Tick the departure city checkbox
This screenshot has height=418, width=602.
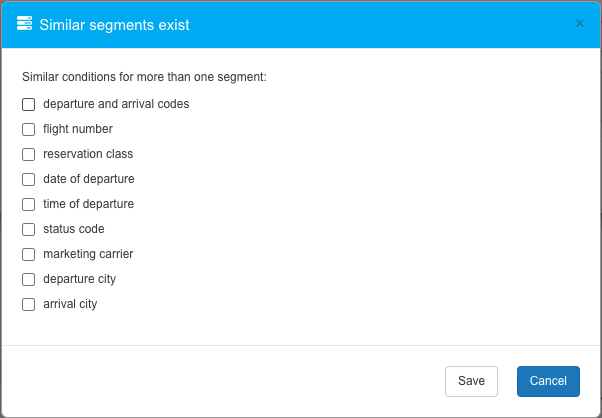coord(29,279)
